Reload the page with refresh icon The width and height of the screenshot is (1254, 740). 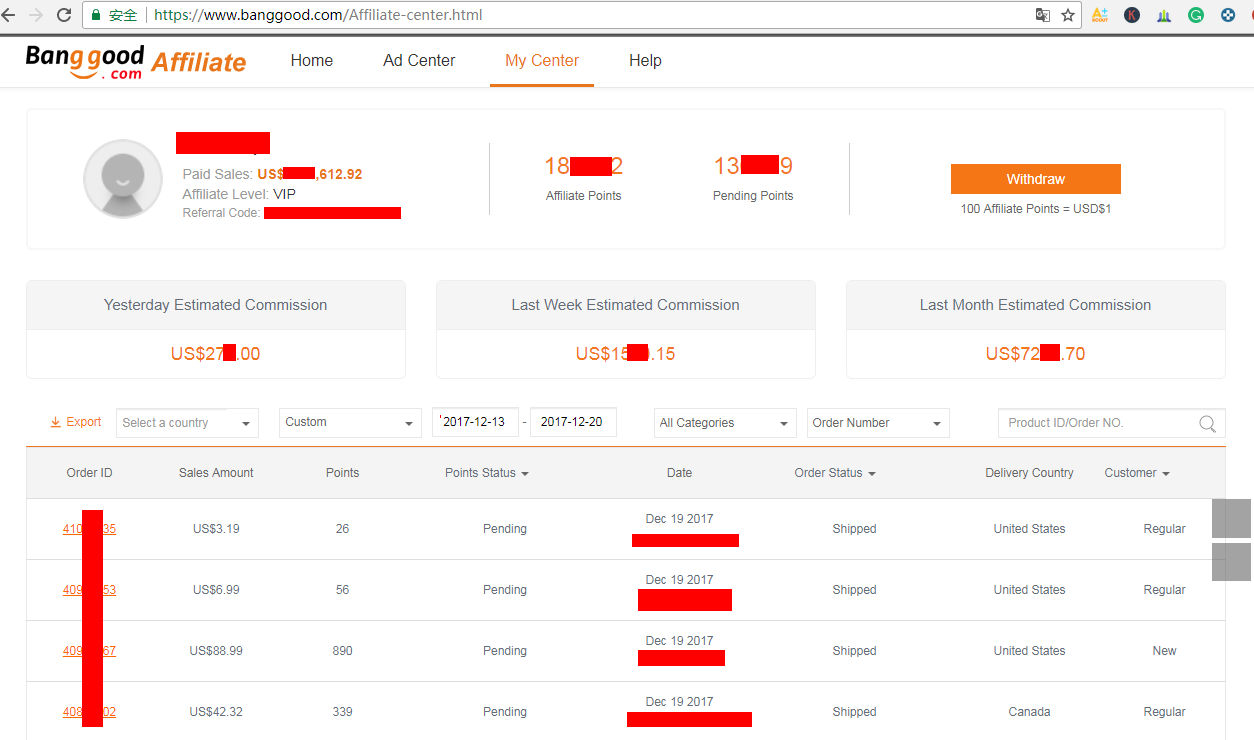pos(64,15)
